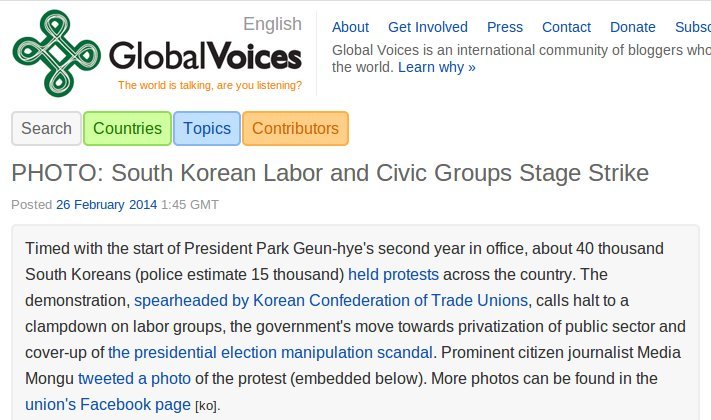The height and width of the screenshot is (420, 711).
Task: Go to Get Involved
Action: [428, 27]
